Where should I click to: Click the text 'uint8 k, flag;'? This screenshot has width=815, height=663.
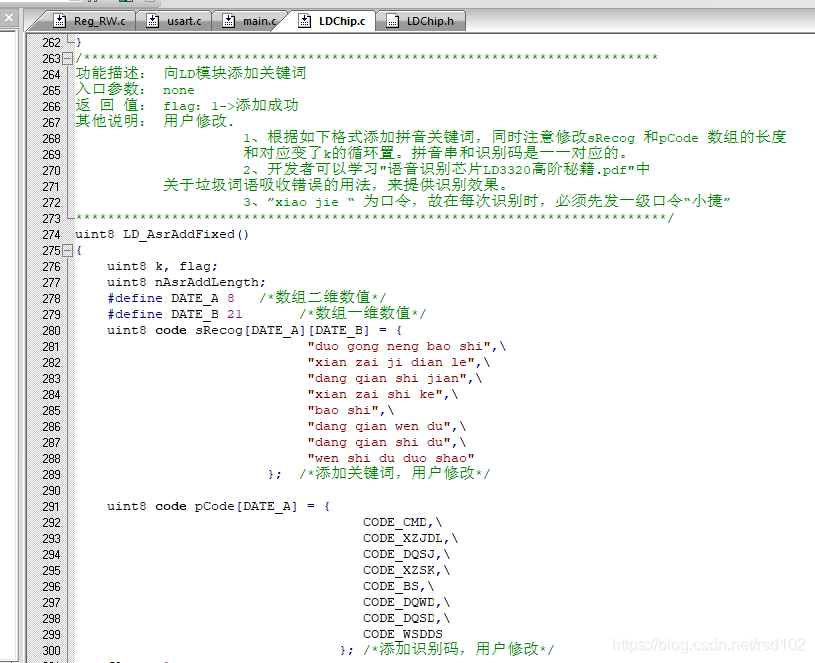(162, 267)
